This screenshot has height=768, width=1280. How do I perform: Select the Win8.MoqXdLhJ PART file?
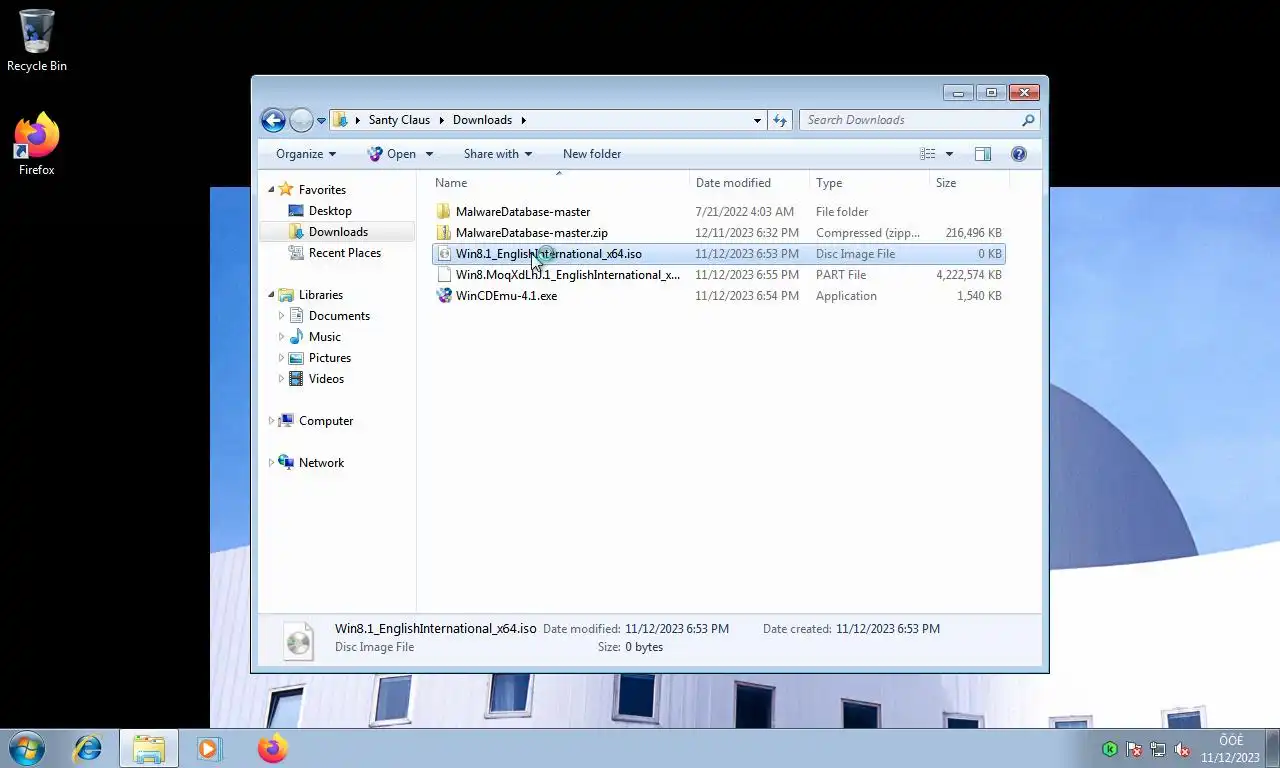pos(567,275)
